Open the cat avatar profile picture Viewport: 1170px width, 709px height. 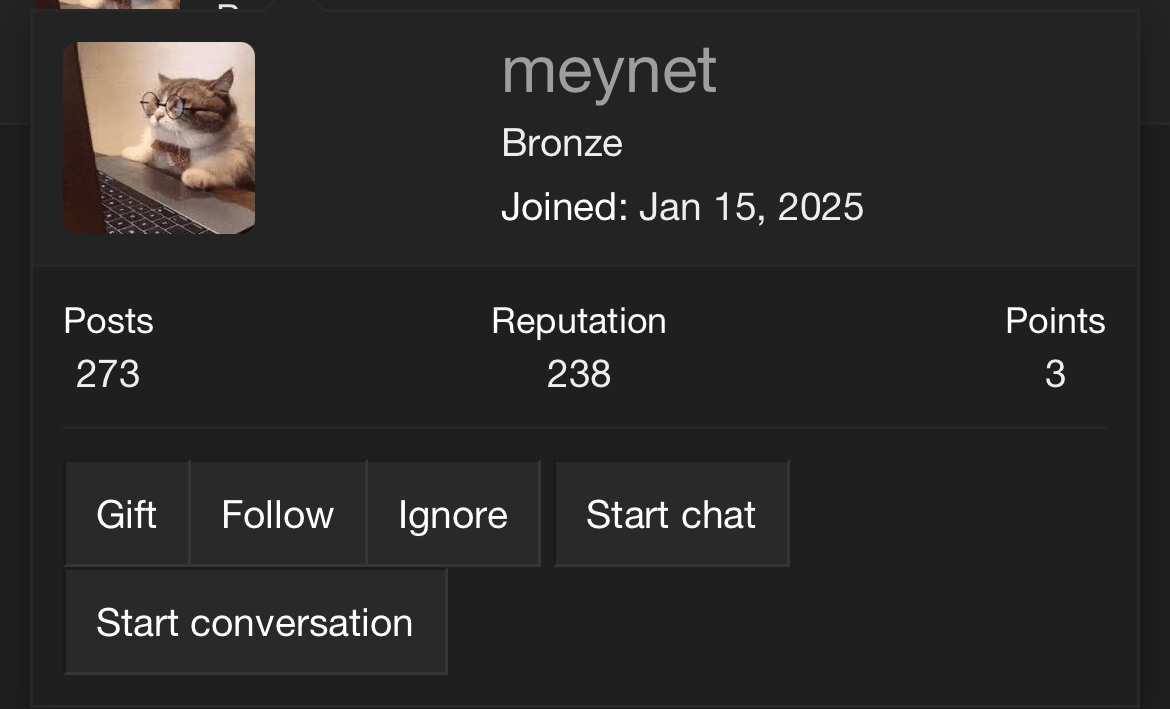coord(159,137)
